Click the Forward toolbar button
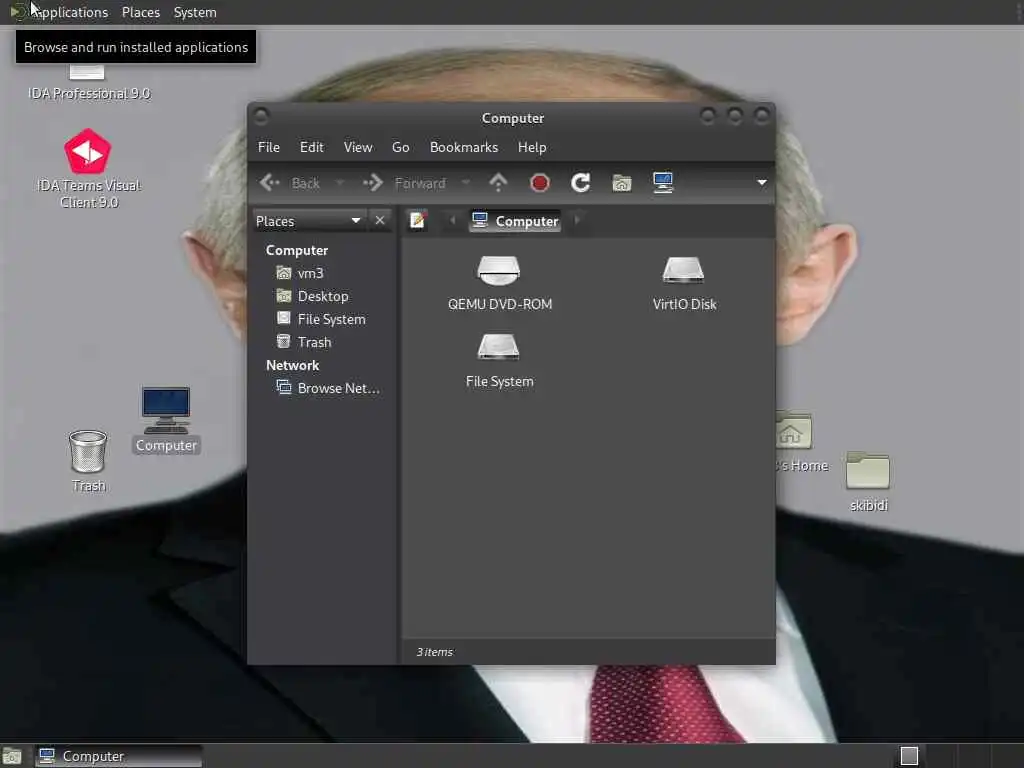 click(404, 183)
